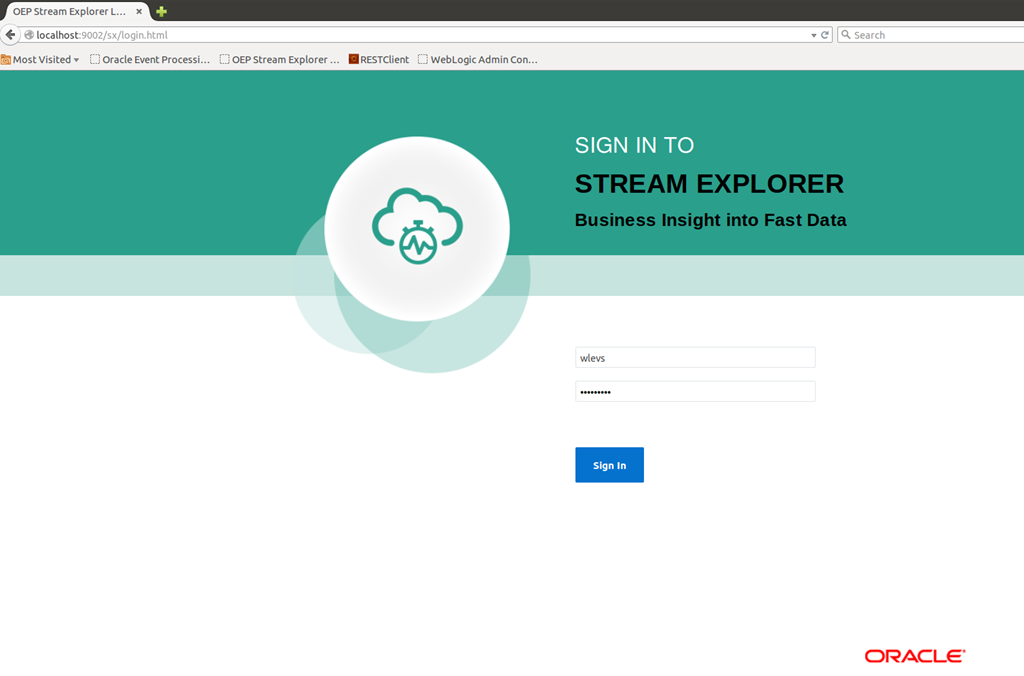This screenshot has height=676, width=1024.
Task: Open a new tab with the plus icon
Action: click(x=161, y=11)
